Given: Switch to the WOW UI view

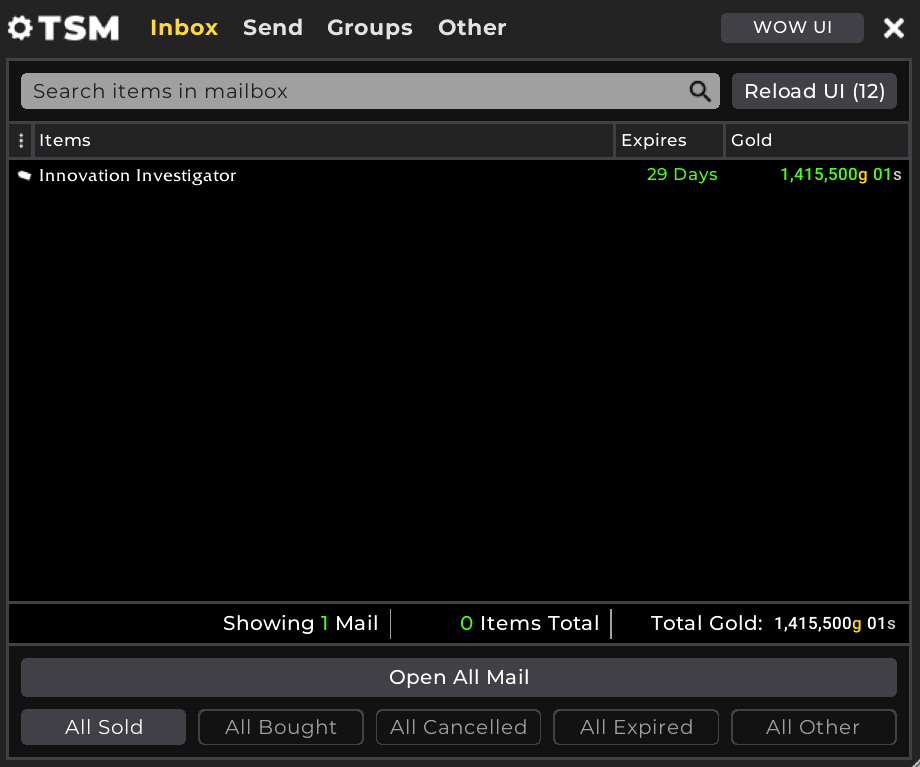Looking at the screenshot, I should pyautogui.click(x=792, y=28).
